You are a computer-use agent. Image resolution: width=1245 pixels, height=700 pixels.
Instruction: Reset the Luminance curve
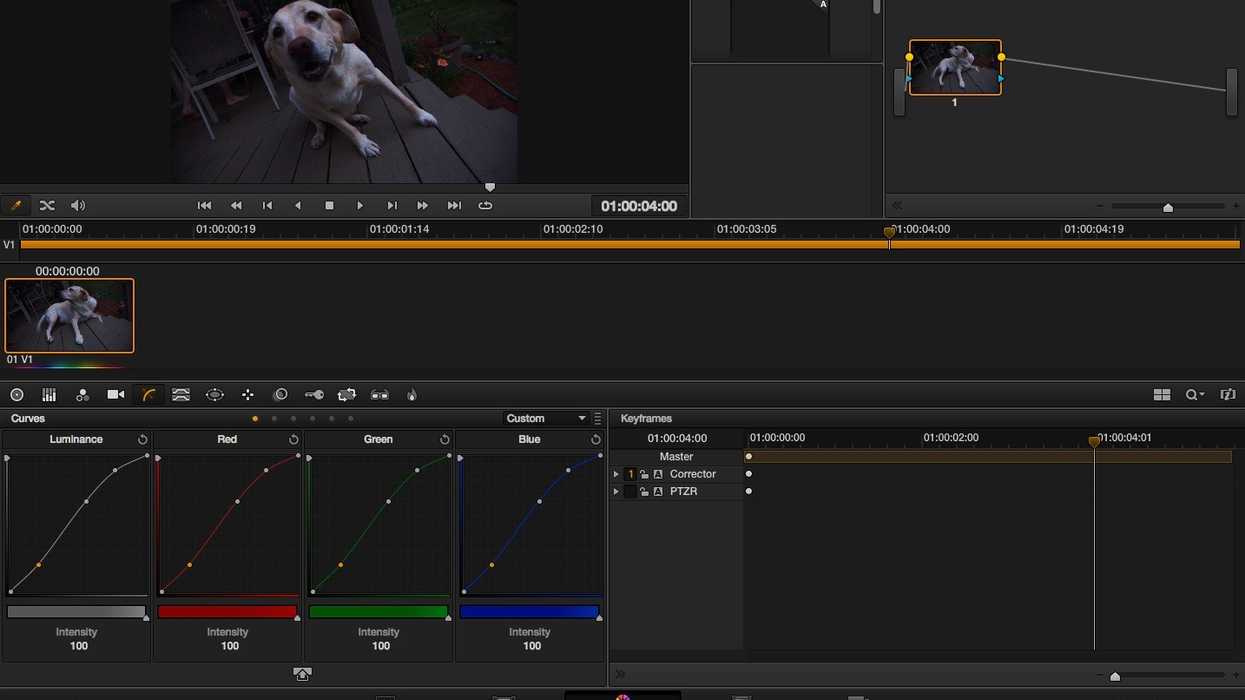tap(143, 440)
